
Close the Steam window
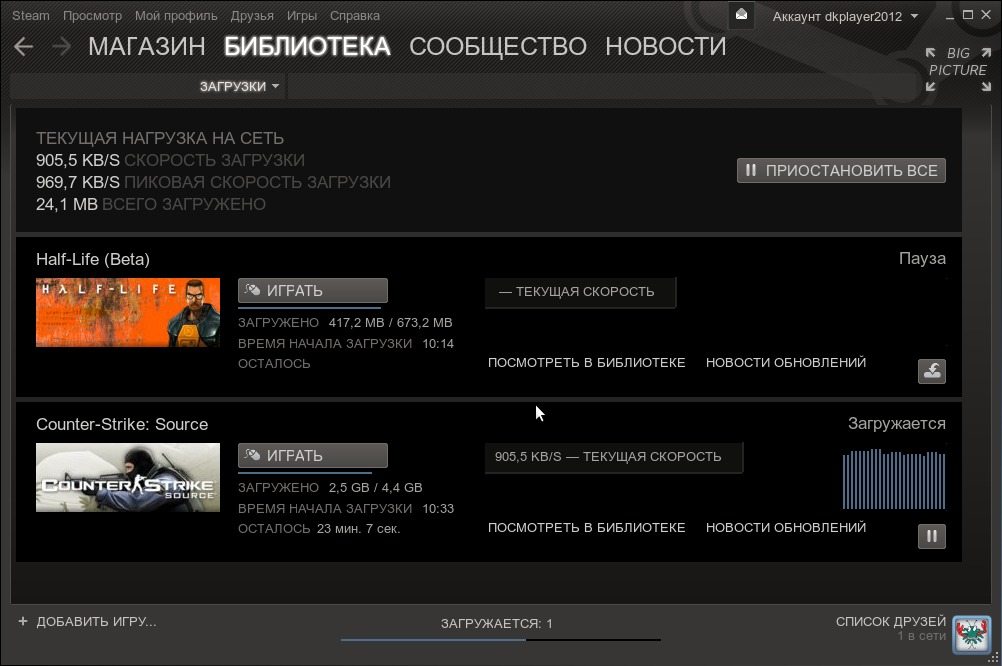pyautogui.click(x=986, y=15)
